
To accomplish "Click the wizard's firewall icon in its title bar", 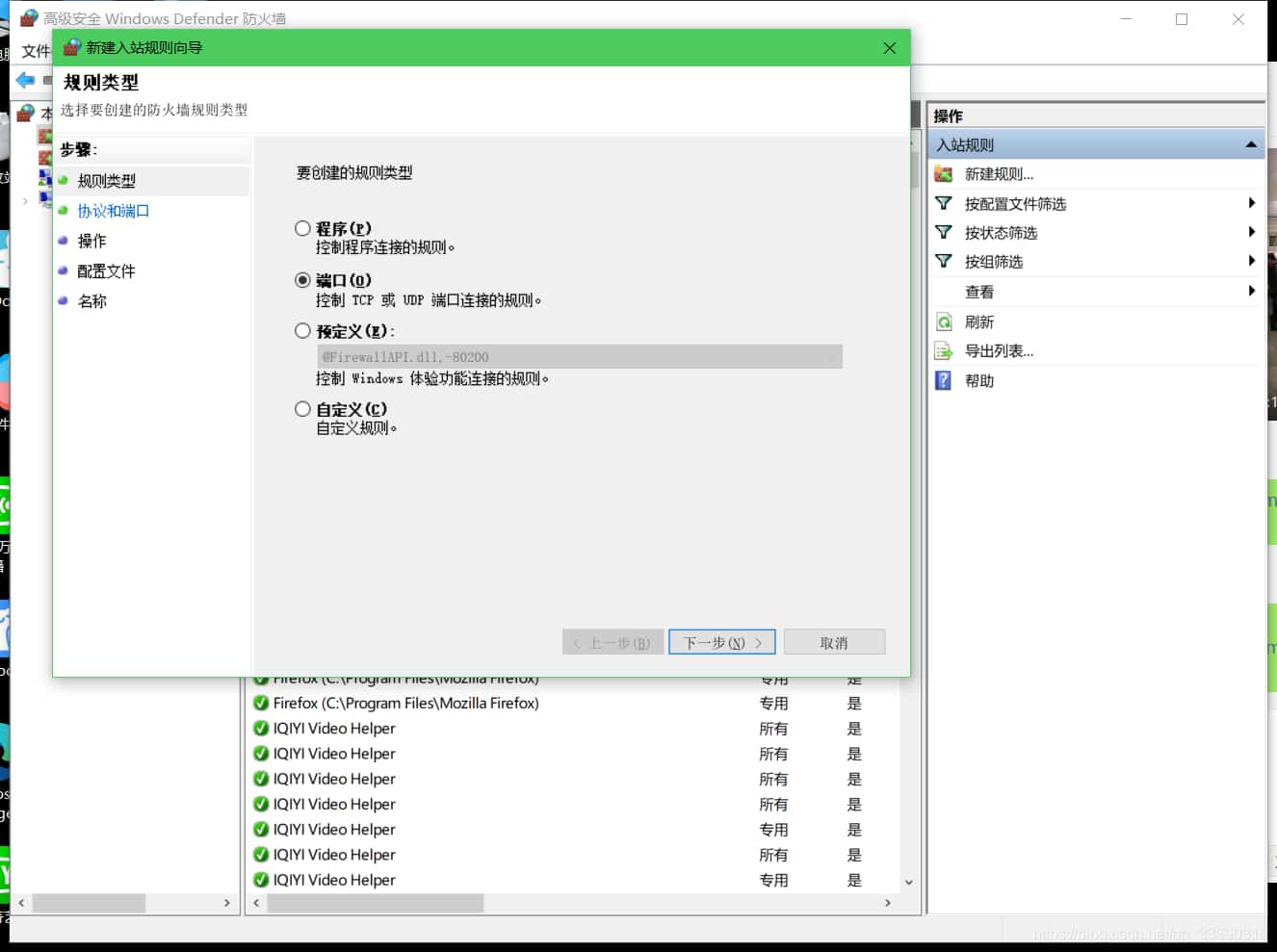I will click(x=70, y=46).
